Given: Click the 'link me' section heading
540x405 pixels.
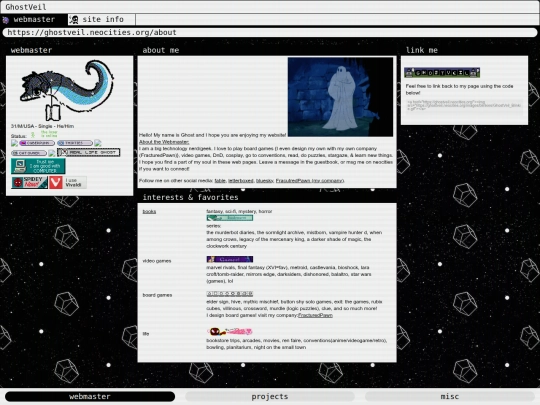Looking at the screenshot, I should 422,50.
